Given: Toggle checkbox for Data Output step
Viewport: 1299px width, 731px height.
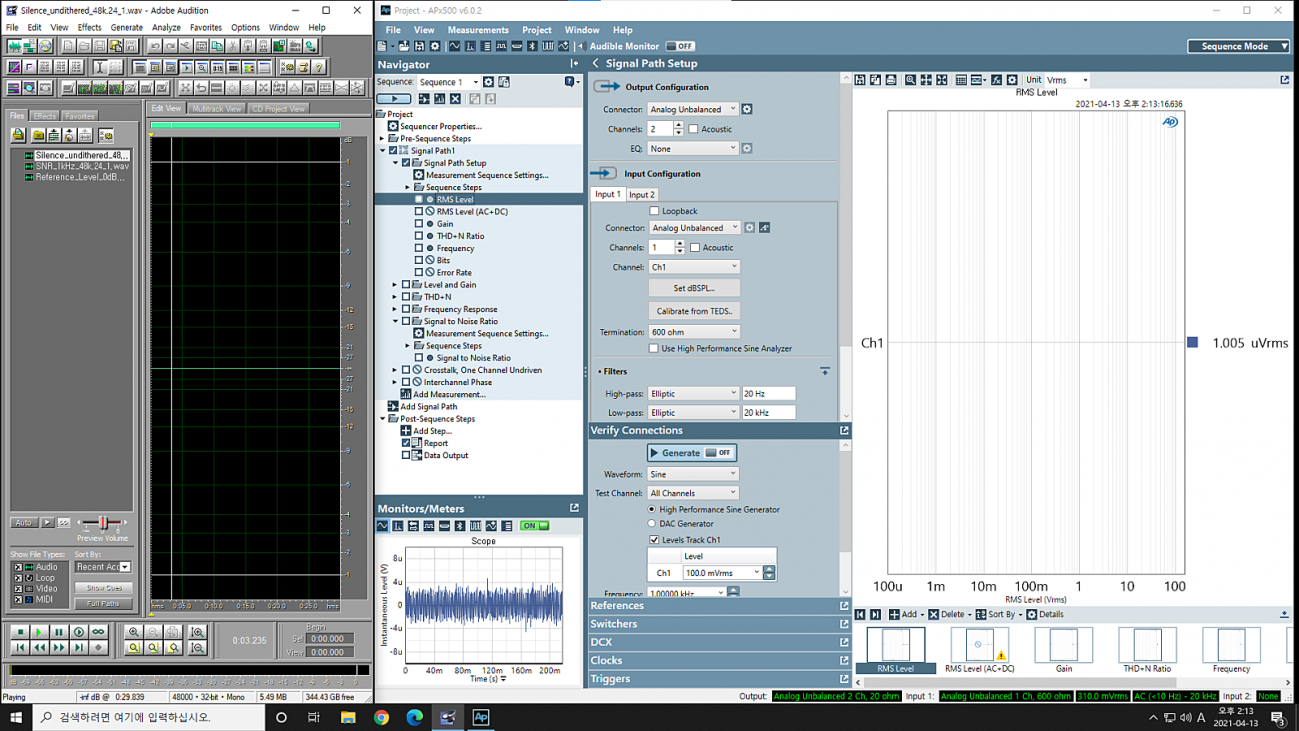Looking at the screenshot, I should (x=406, y=455).
